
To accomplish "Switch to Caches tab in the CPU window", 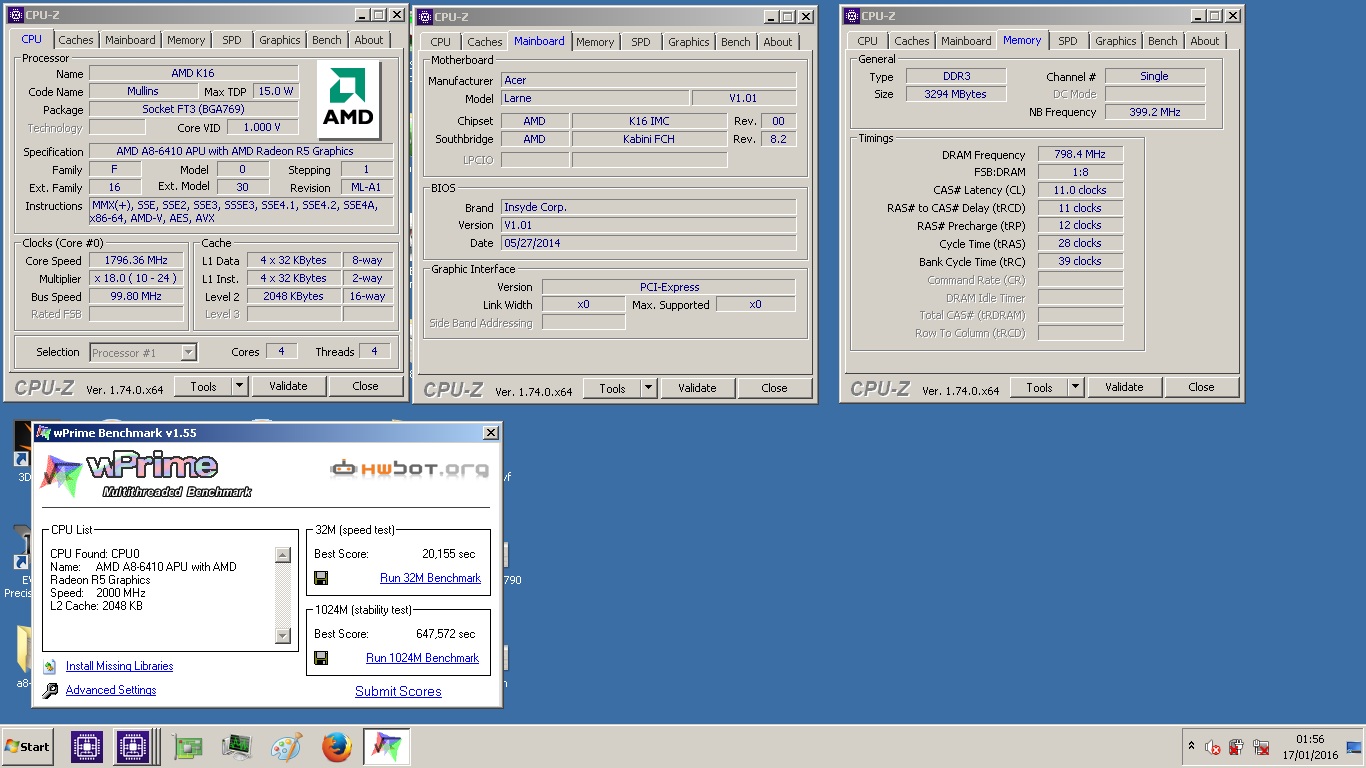I will tap(76, 40).
